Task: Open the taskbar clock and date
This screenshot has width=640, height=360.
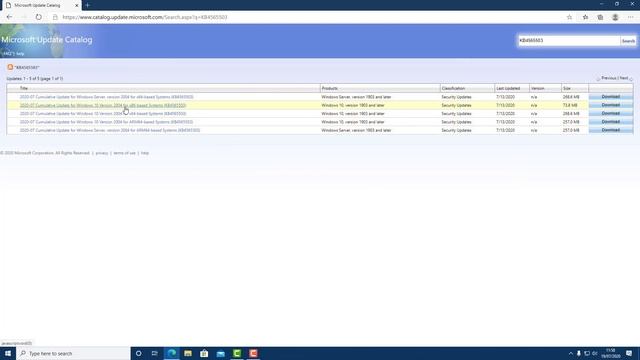Action: (611, 353)
